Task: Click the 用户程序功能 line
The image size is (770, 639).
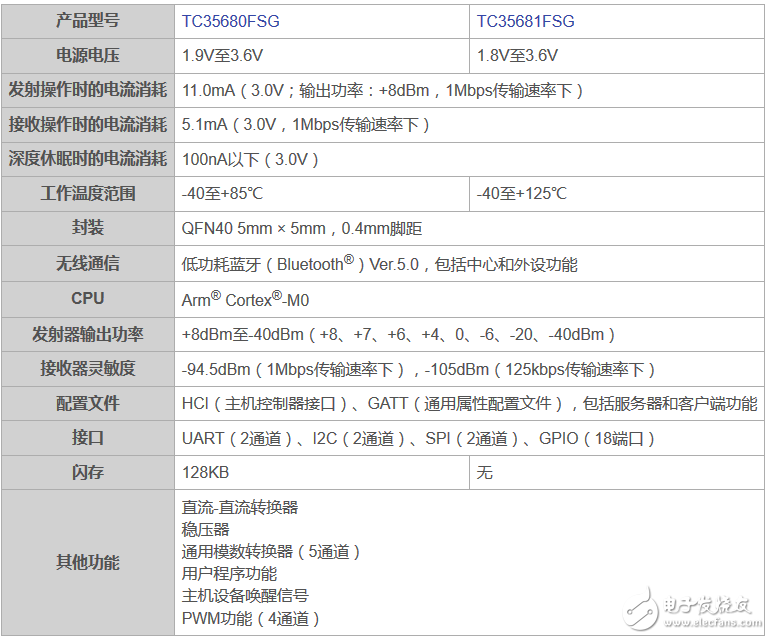Action: point(229,574)
